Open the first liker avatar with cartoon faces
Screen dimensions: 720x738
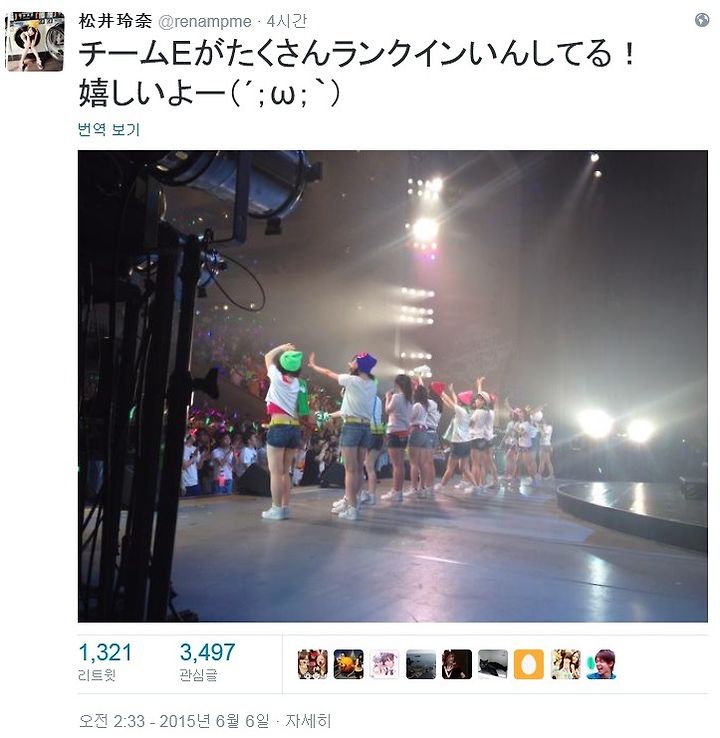312,664
